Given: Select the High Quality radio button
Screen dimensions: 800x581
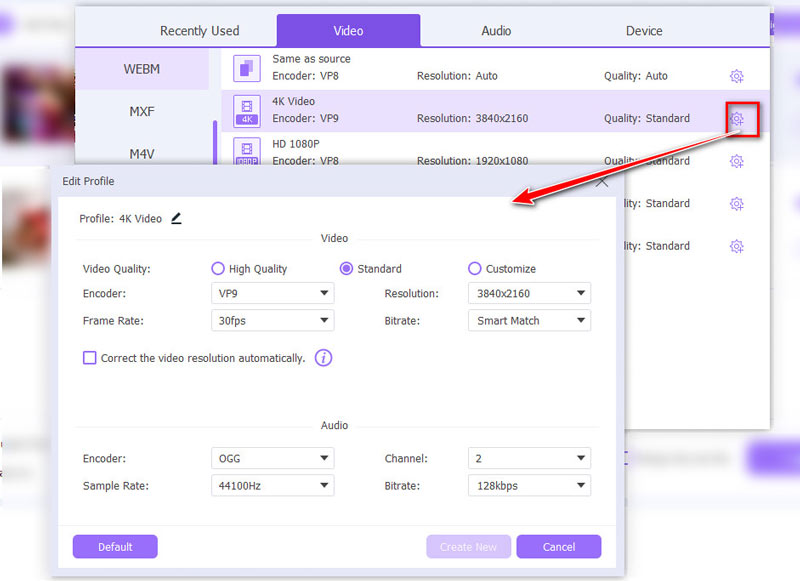Looking at the screenshot, I should (x=218, y=268).
